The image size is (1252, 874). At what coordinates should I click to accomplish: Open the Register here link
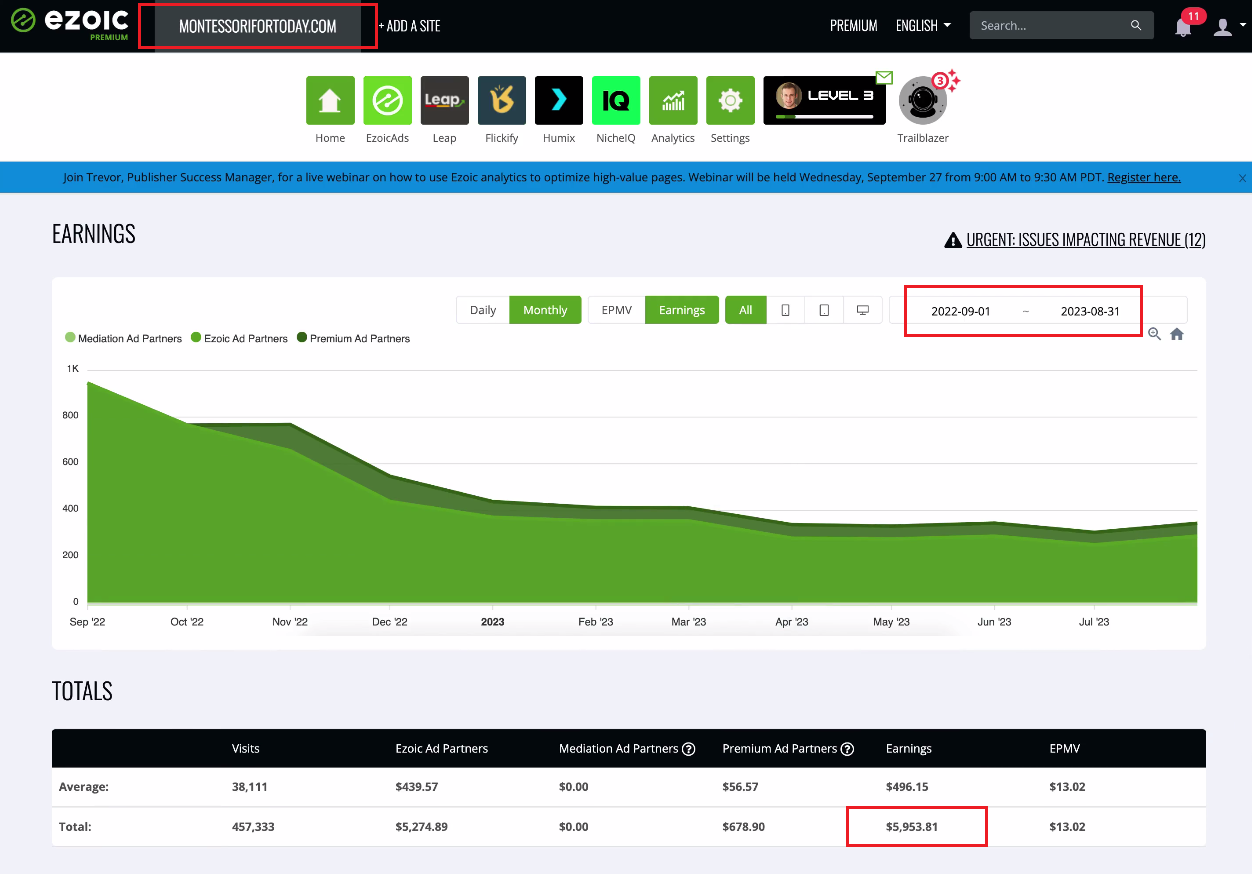tap(1144, 178)
